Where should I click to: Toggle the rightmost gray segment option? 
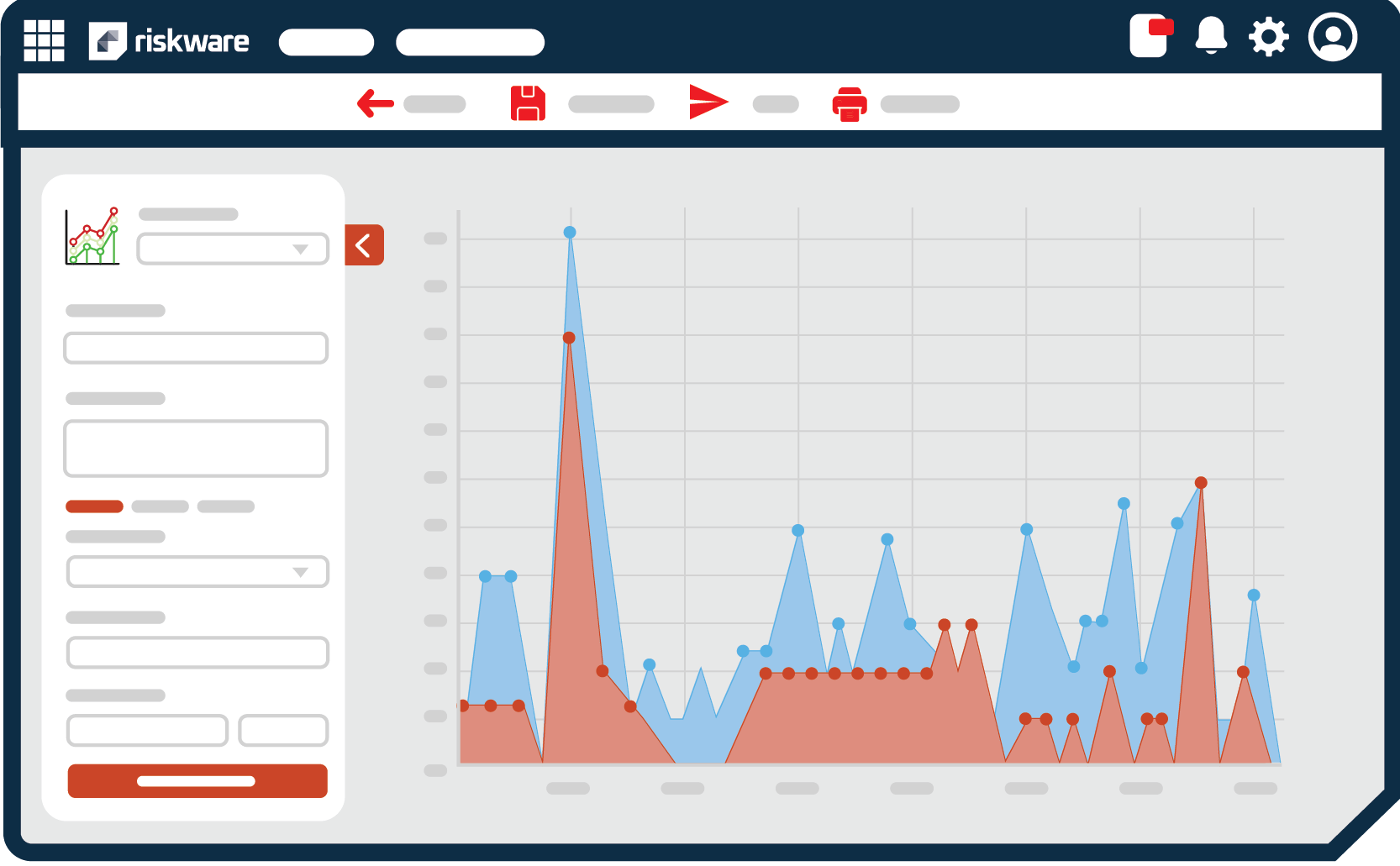pos(225,506)
